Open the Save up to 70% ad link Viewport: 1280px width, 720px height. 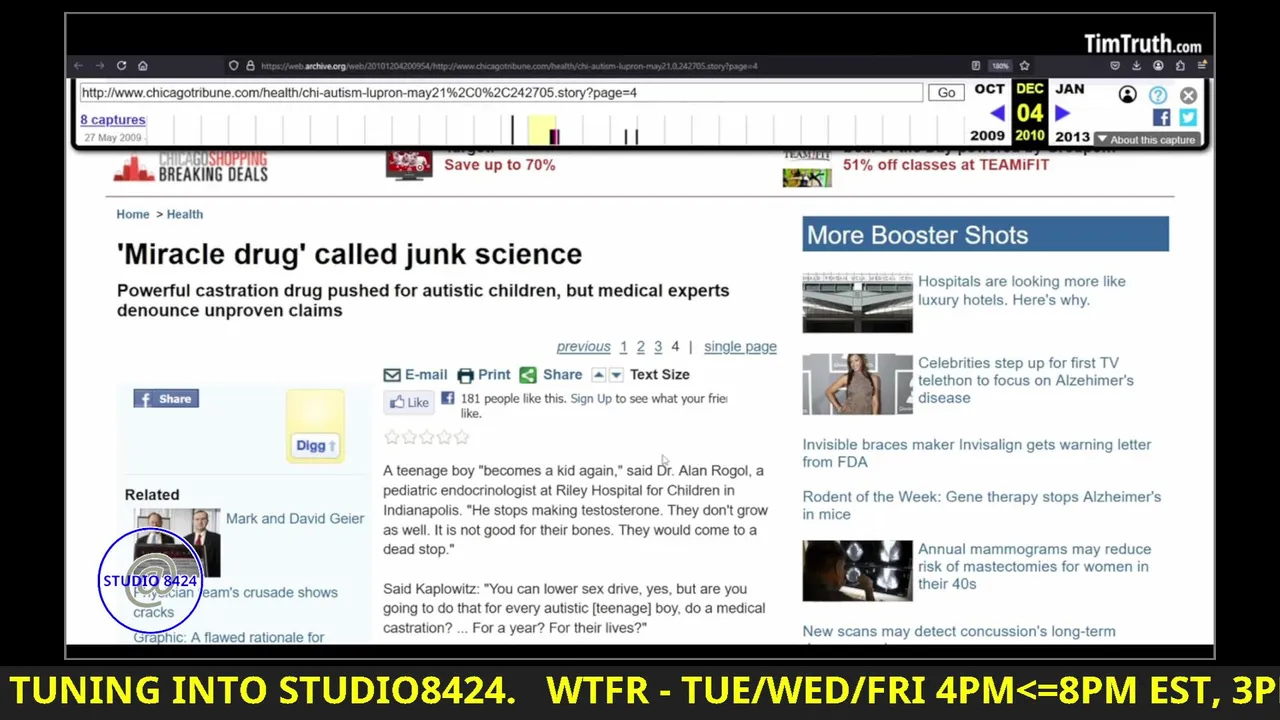point(499,164)
